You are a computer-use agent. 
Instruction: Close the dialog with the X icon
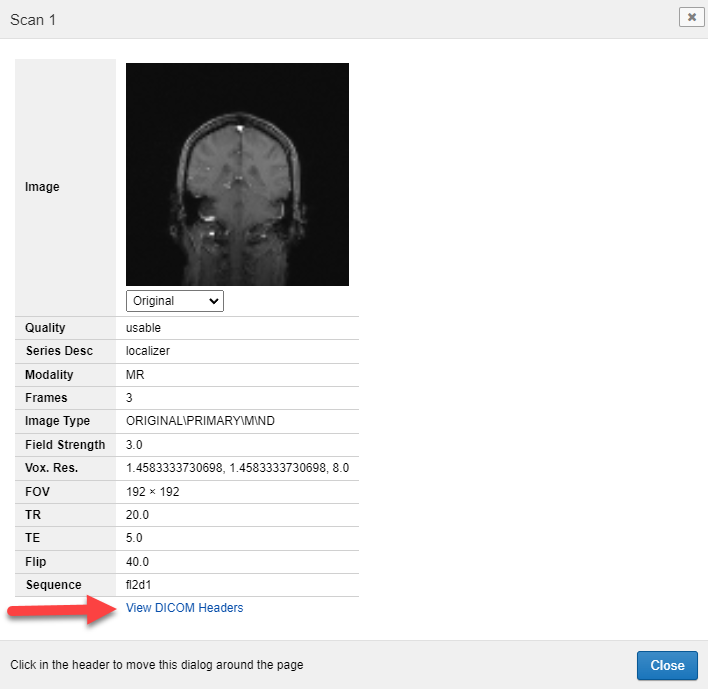click(x=691, y=17)
